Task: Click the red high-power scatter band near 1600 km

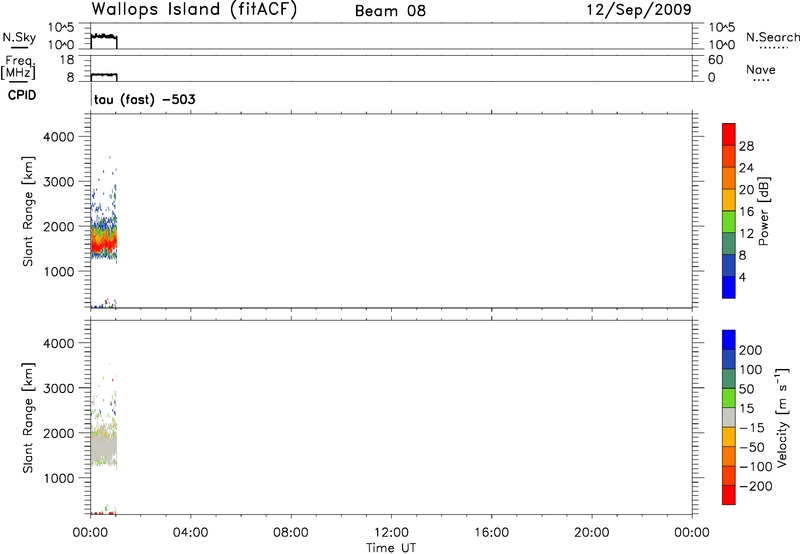Action: [x=104, y=243]
